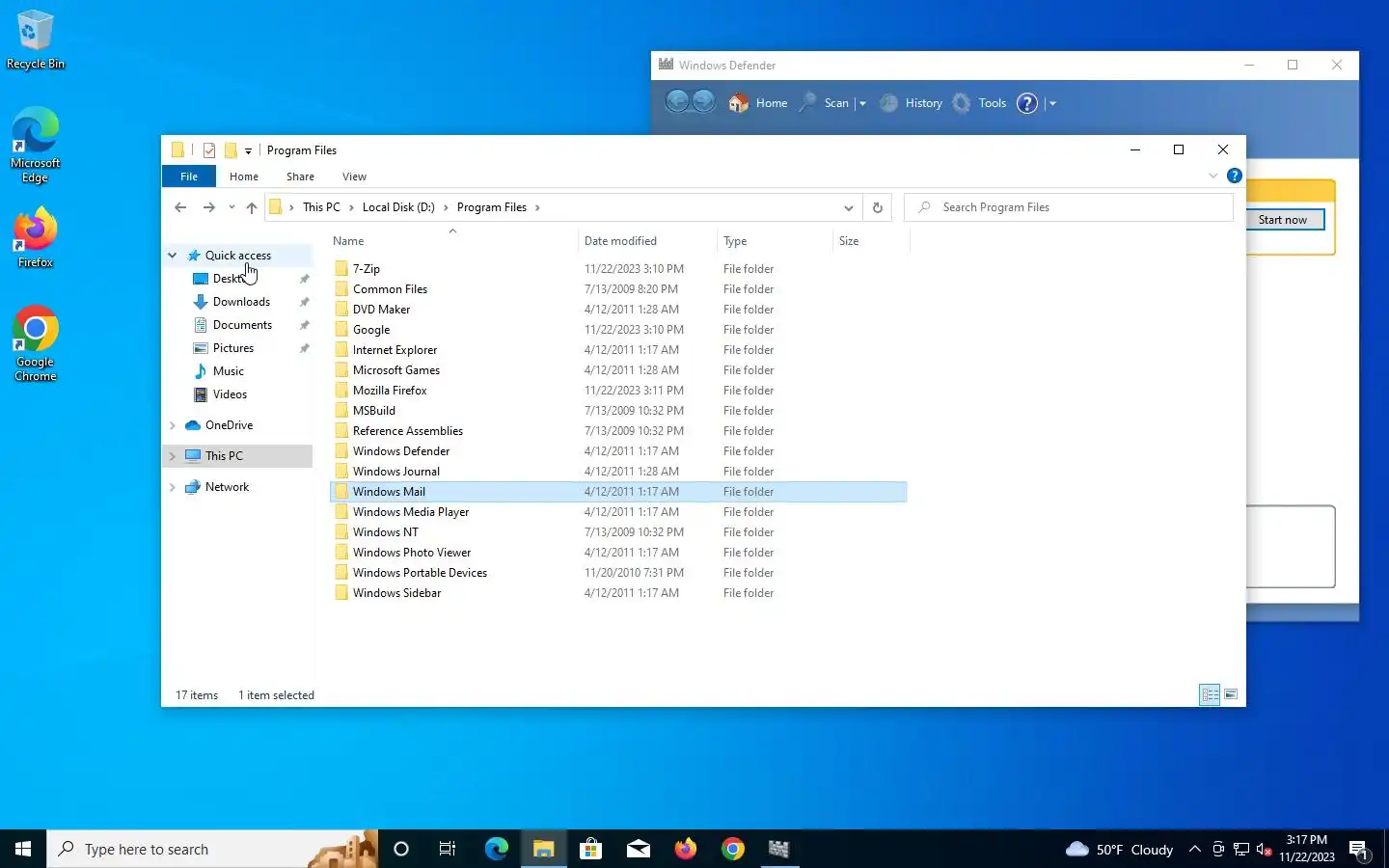1389x868 pixels.
Task: Open Firefox from taskbar
Action: [x=685, y=849]
